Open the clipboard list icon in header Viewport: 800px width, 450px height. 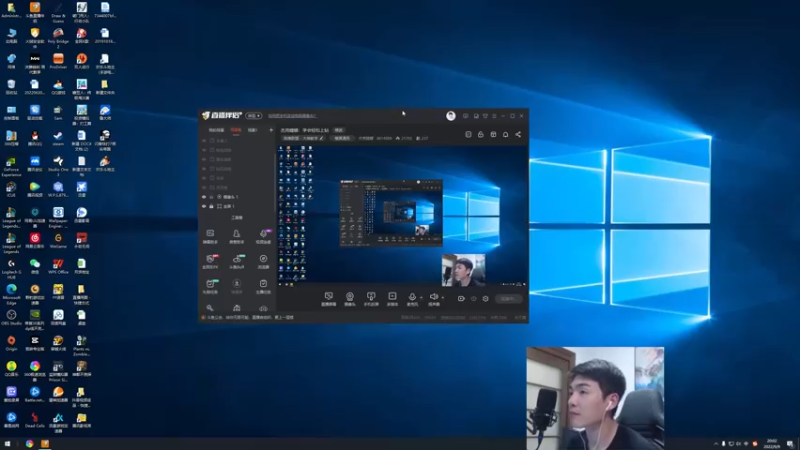pyautogui.click(x=468, y=134)
